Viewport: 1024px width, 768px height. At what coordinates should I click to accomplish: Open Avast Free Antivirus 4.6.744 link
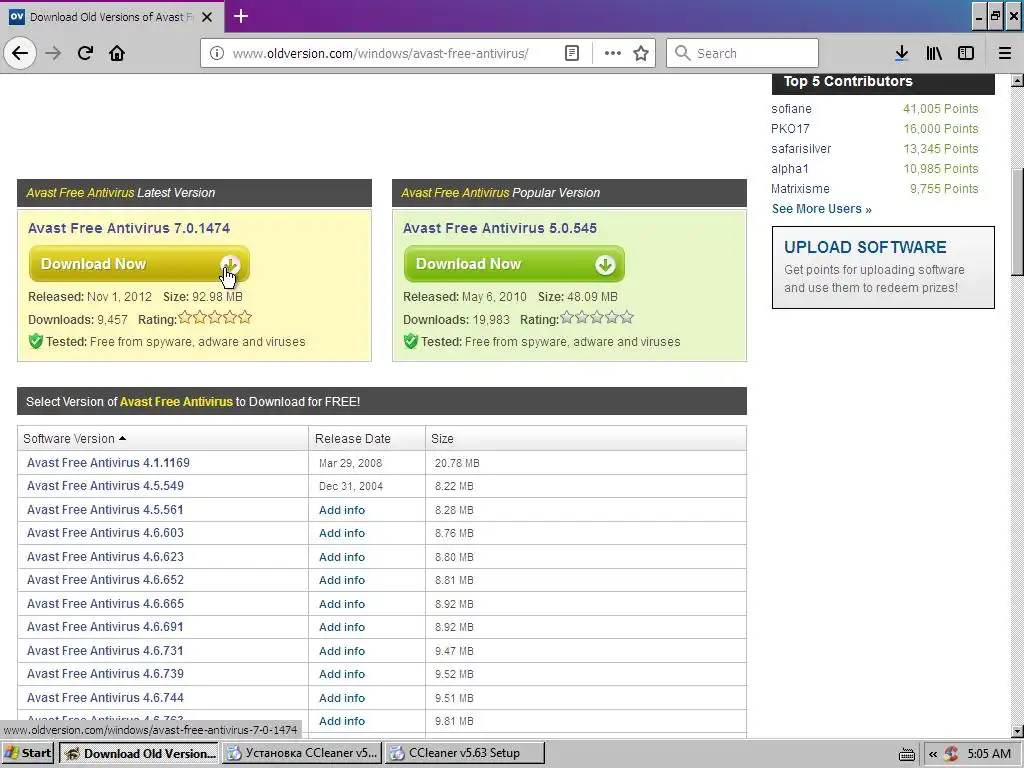(x=105, y=697)
